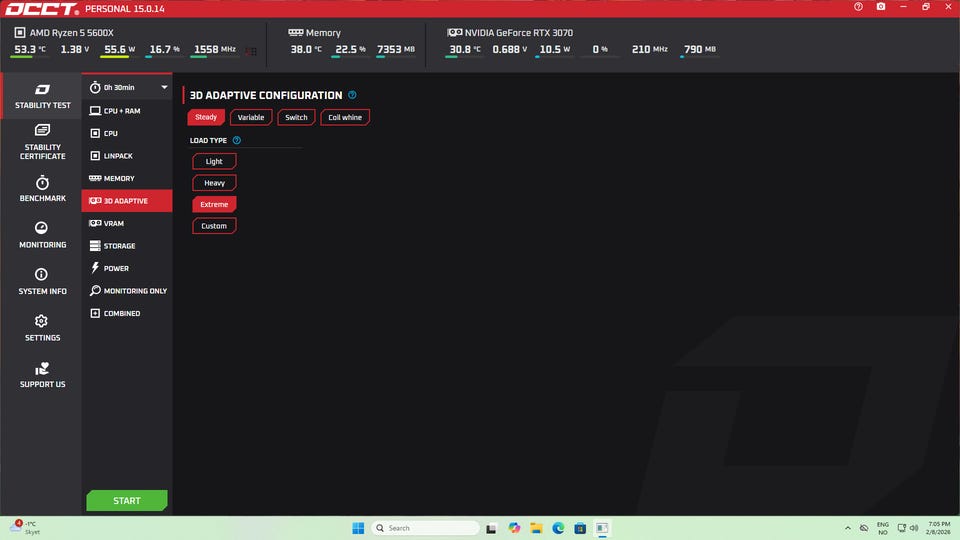Open the Windows Start menu

(x=358, y=528)
